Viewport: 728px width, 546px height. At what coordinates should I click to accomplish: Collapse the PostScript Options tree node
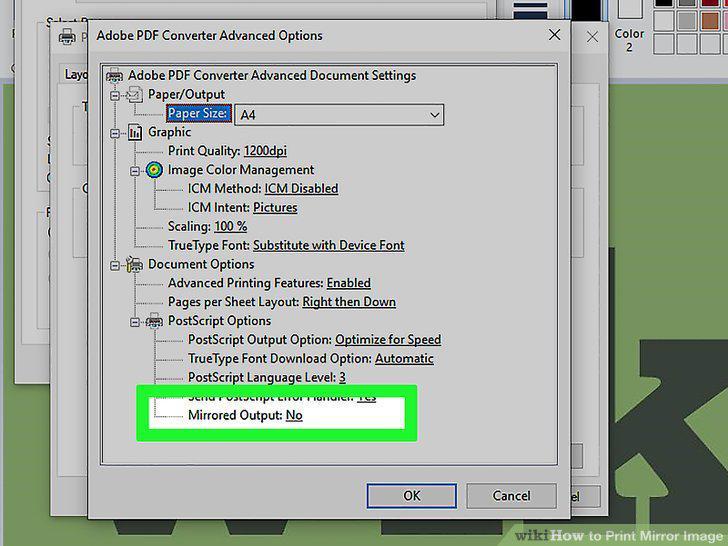click(x=135, y=322)
